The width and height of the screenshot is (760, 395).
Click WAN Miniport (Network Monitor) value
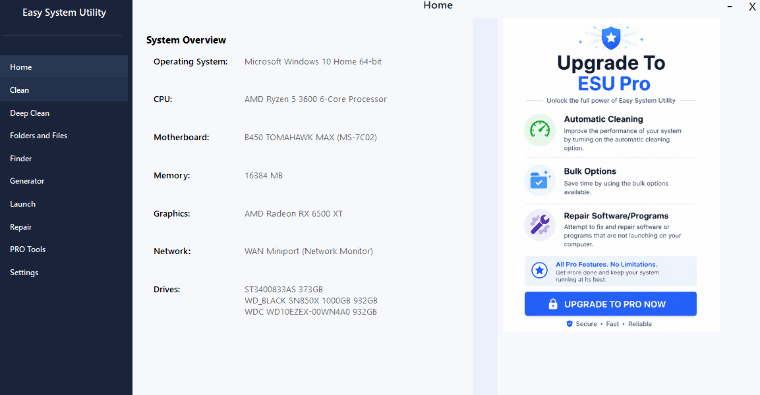[309, 251]
